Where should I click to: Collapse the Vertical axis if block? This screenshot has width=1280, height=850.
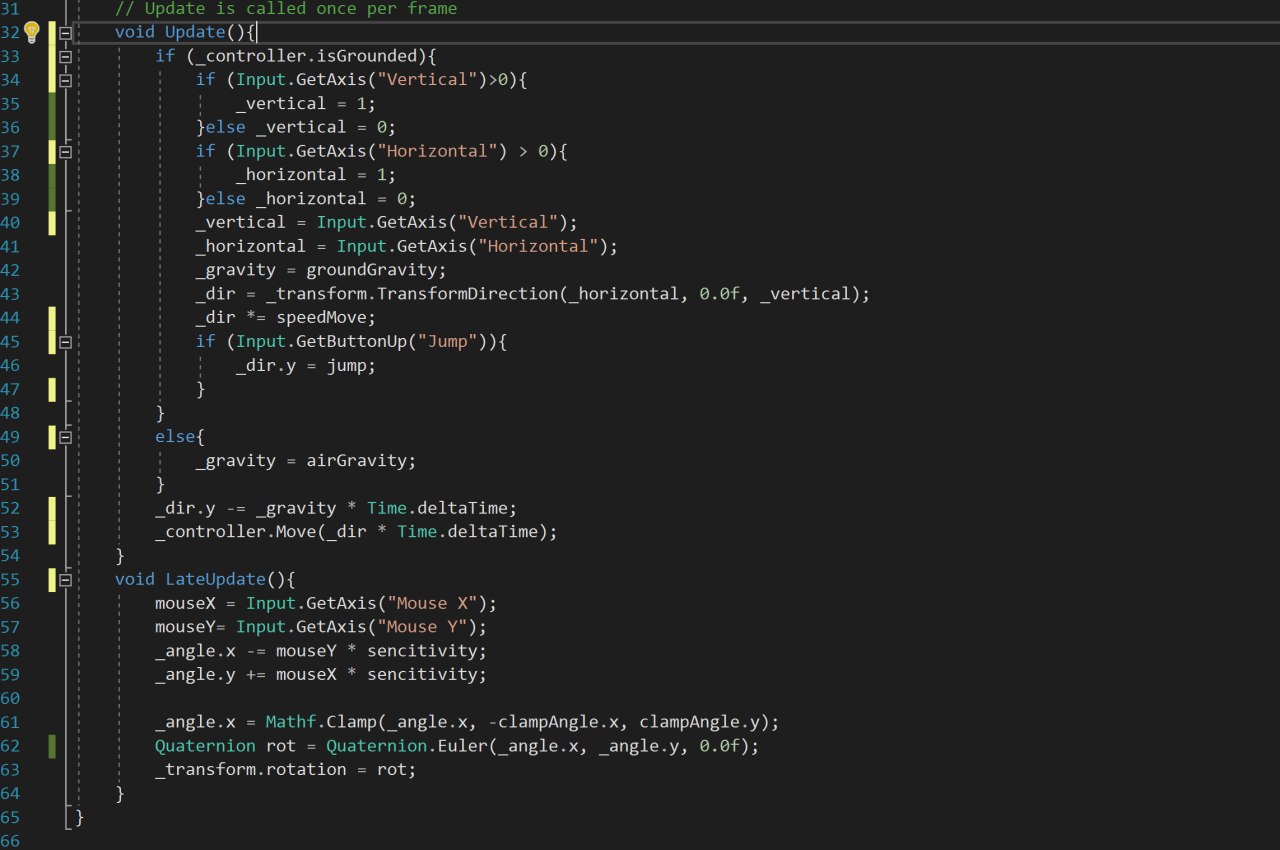pyautogui.click(x=66, y=80)
